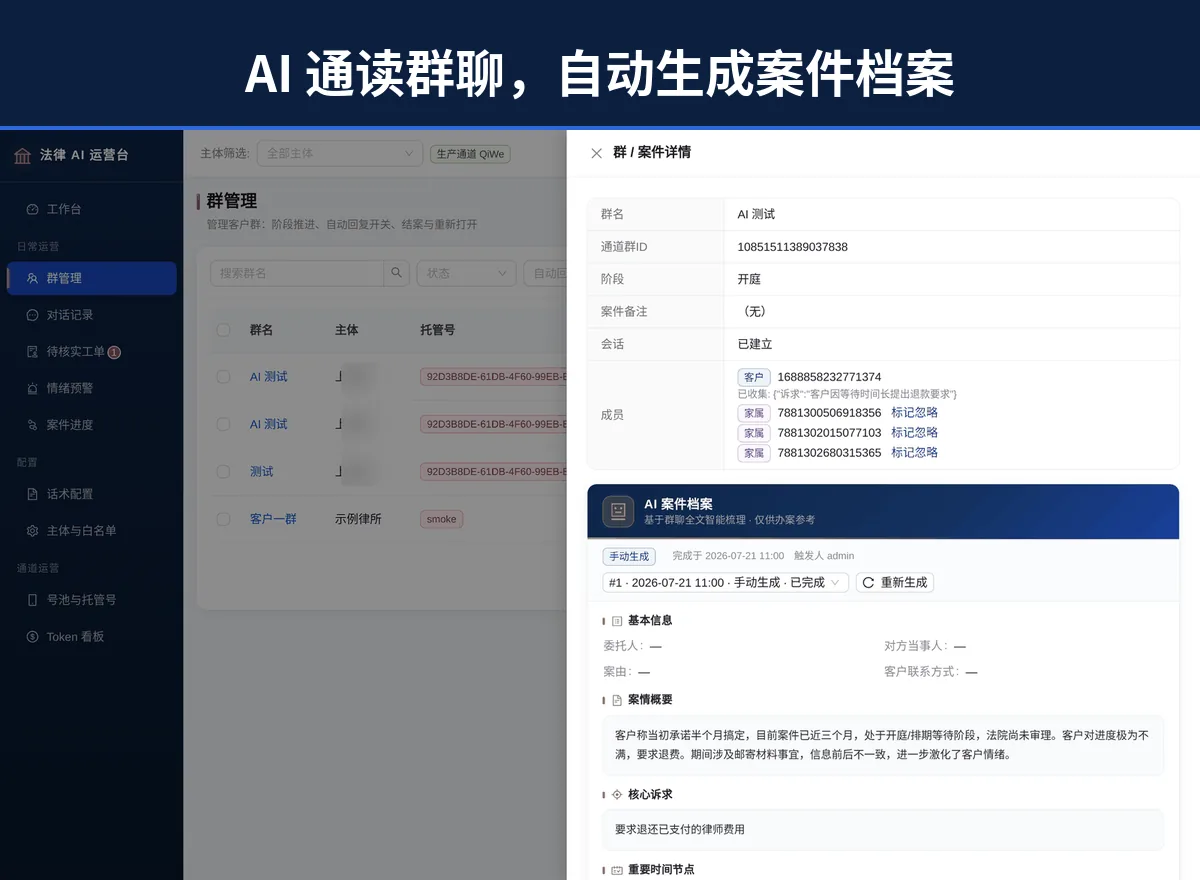
Task: Click 示例律所 in 客户一群 row
Action: [x=358, y=519]
